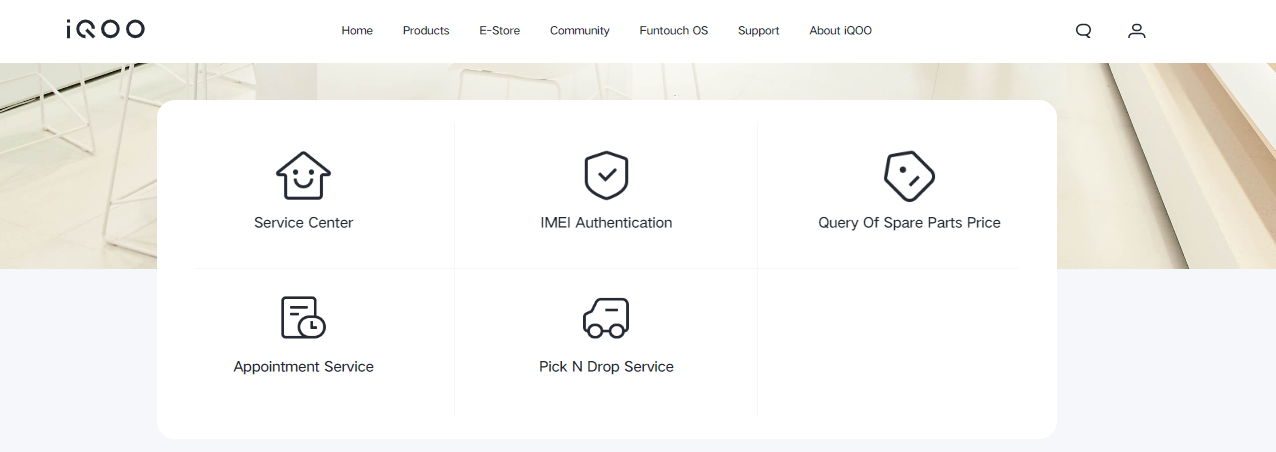Viewport: 1276px width, 452px height.
Task: Open the Products menu
Action: click(426, 31)
